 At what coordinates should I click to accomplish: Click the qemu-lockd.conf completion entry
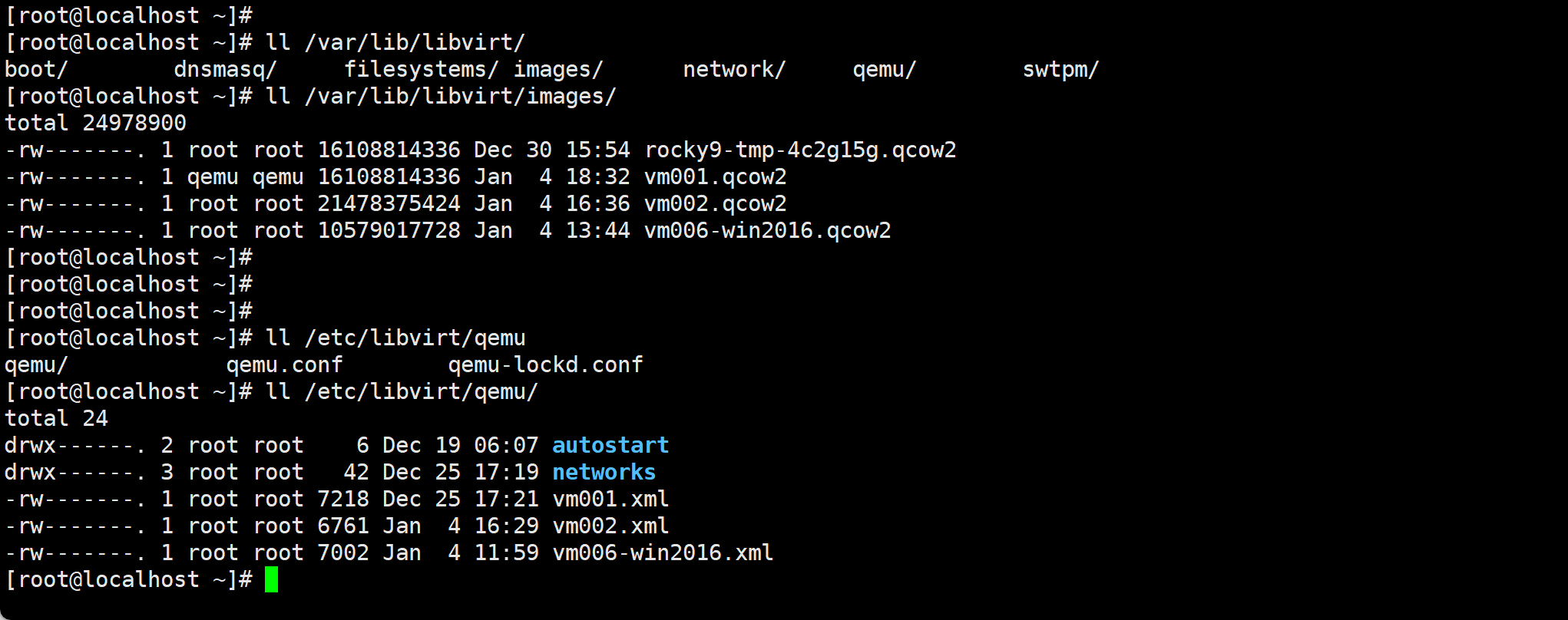pyautogui.click(x=545, y=365)
